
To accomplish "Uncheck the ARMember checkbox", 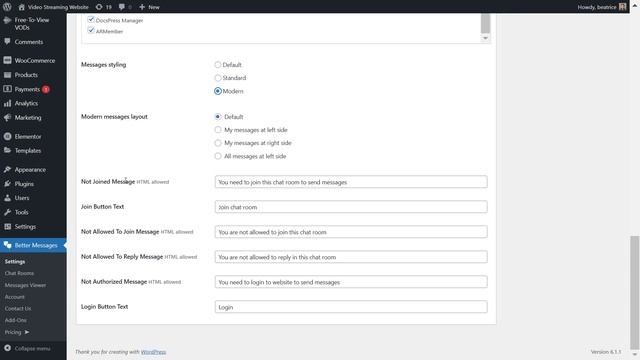I will pyautogui.click(x=91, y=31).
